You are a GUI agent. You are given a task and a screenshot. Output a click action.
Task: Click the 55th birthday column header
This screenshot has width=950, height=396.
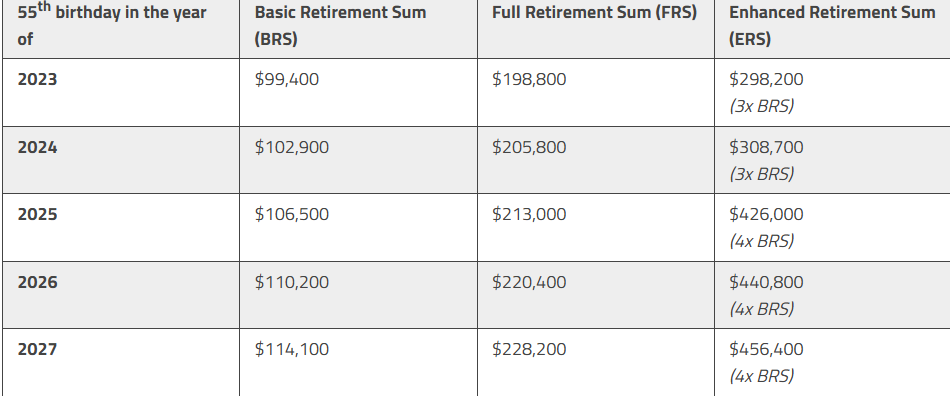112,25
